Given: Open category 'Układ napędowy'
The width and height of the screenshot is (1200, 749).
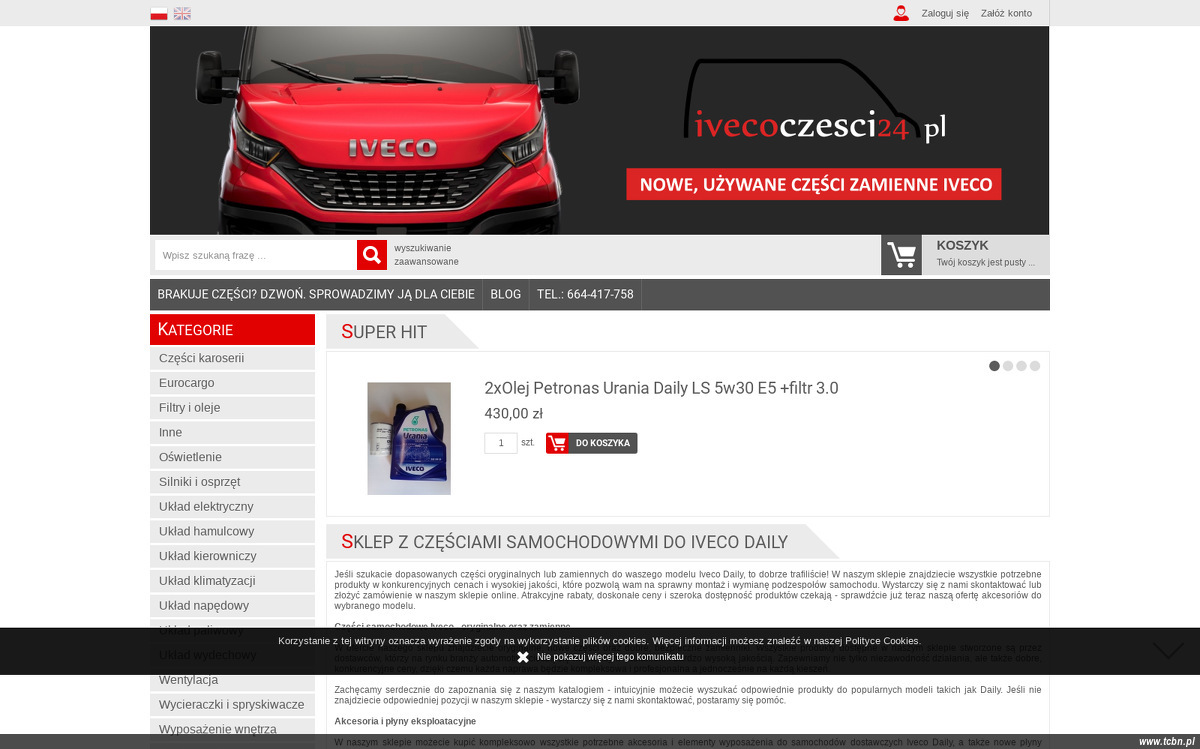Looking at the screenshot, I should coord(232,606).
